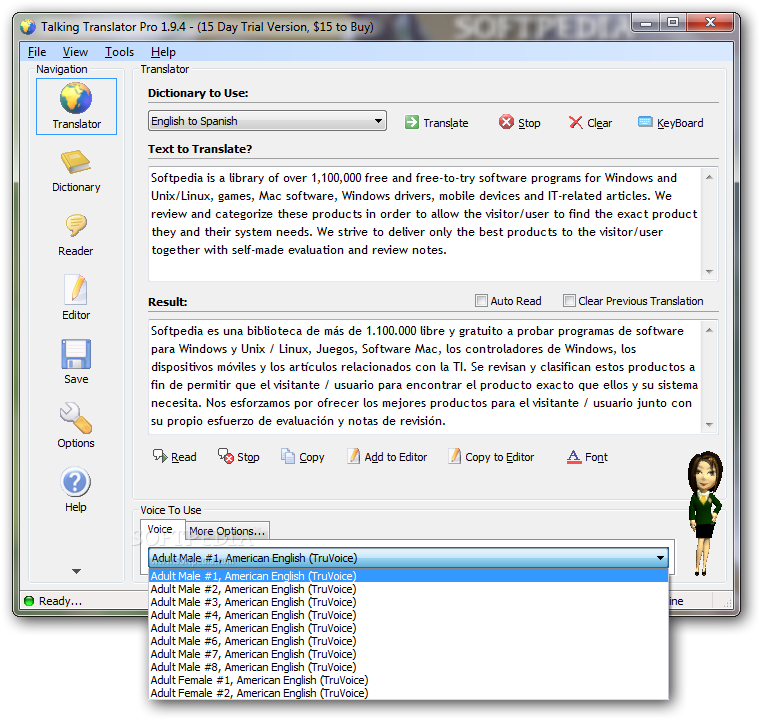The height and width of the screenshot is (720, 761).
Task: Click scroll up arrow in Text to Translate
Action: click(x=709, y=177)
